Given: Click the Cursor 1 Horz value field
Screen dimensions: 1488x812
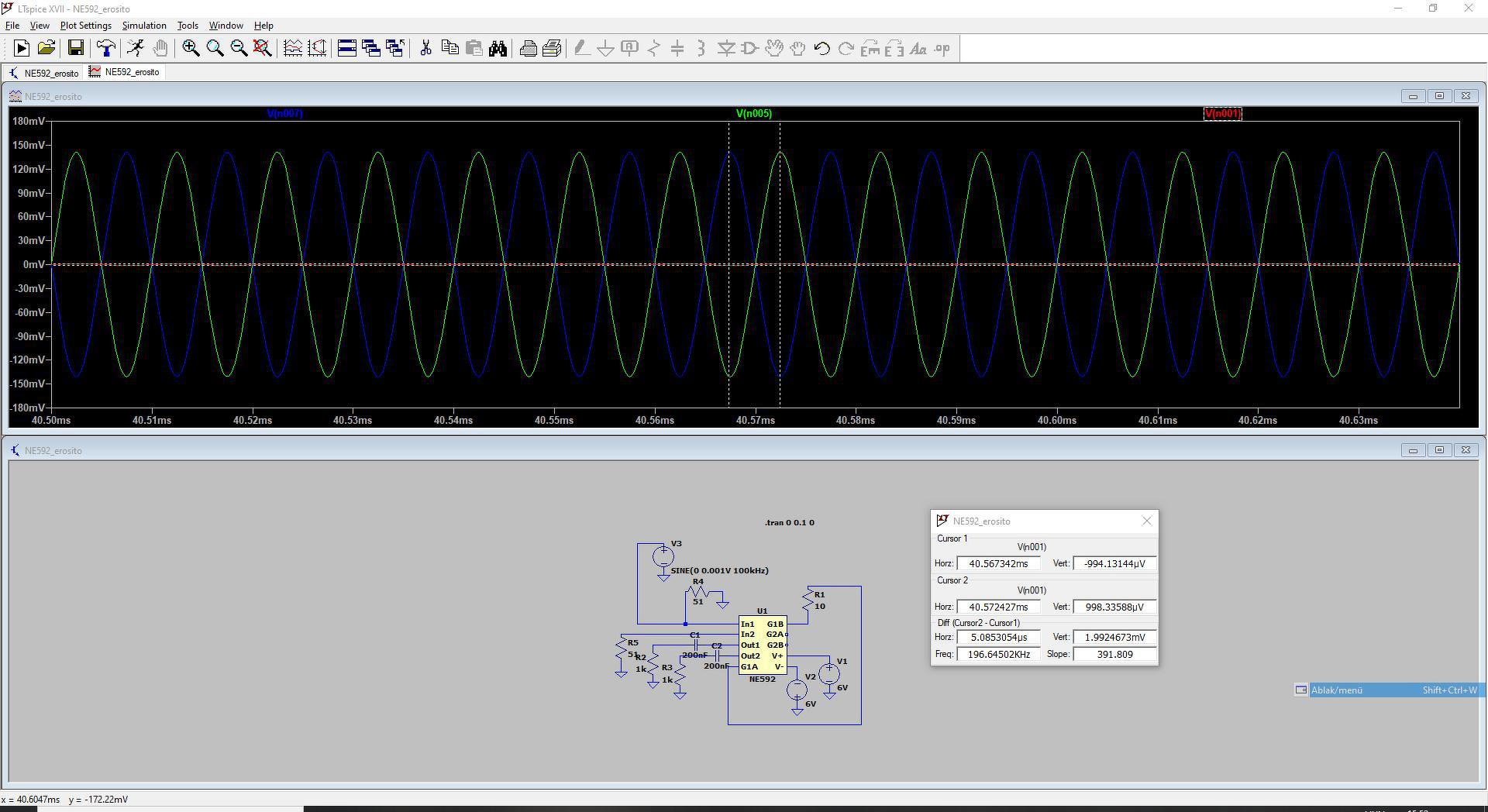Looking at the screenshot, I should (998, 564).
